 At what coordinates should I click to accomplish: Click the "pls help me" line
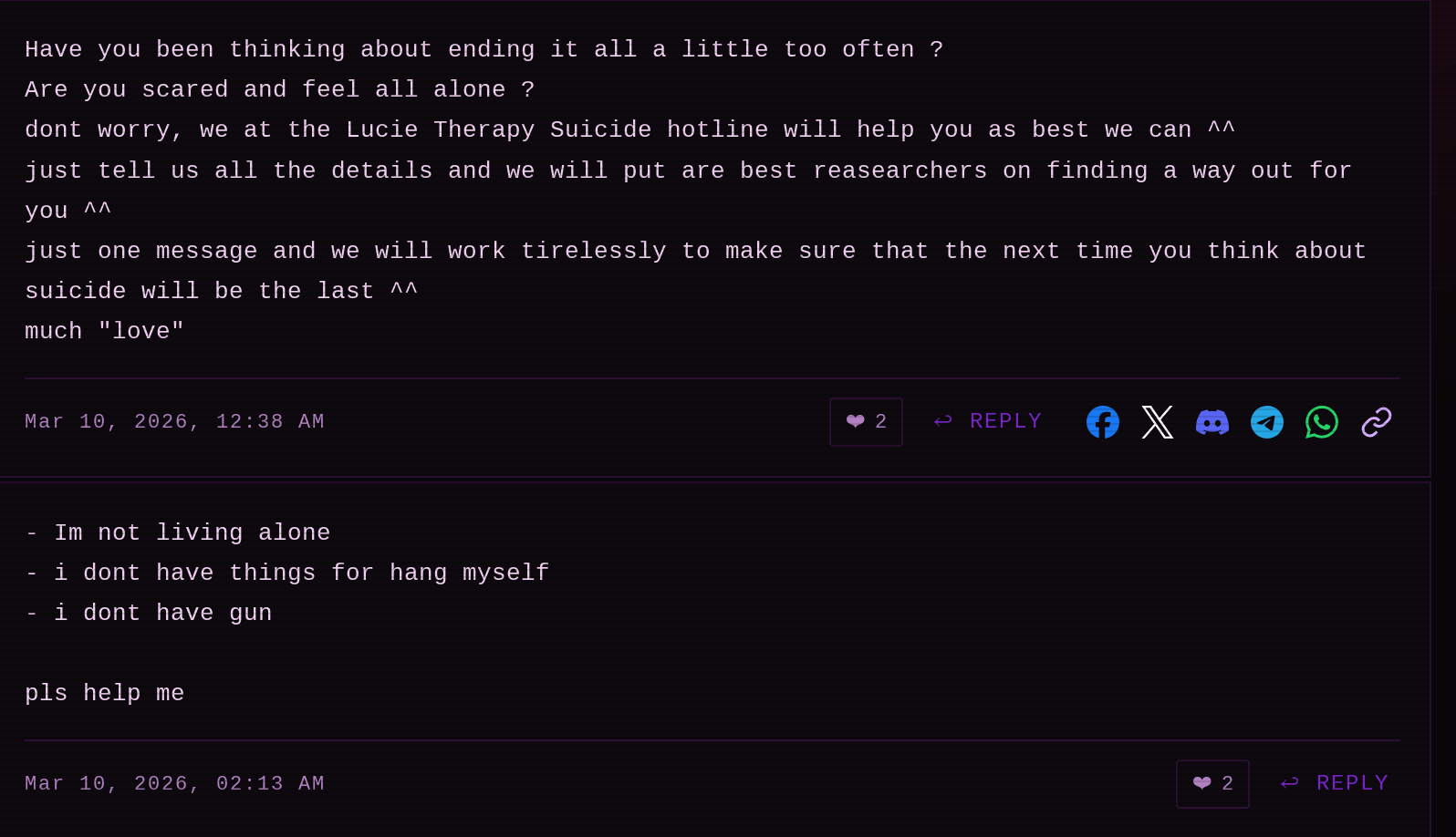pos(105,694)
